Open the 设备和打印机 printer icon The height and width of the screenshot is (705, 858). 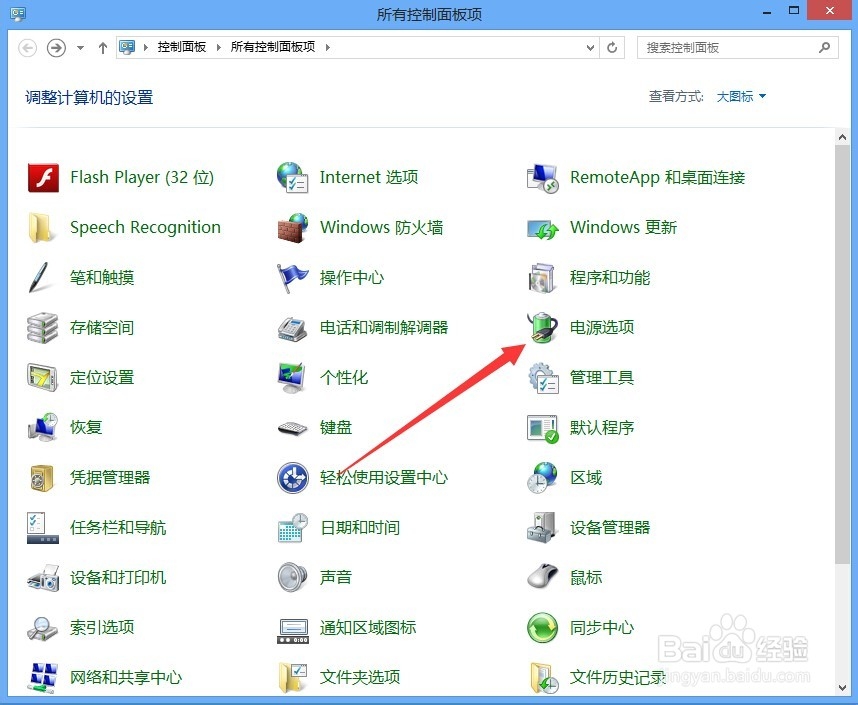(x=43, y=578)
